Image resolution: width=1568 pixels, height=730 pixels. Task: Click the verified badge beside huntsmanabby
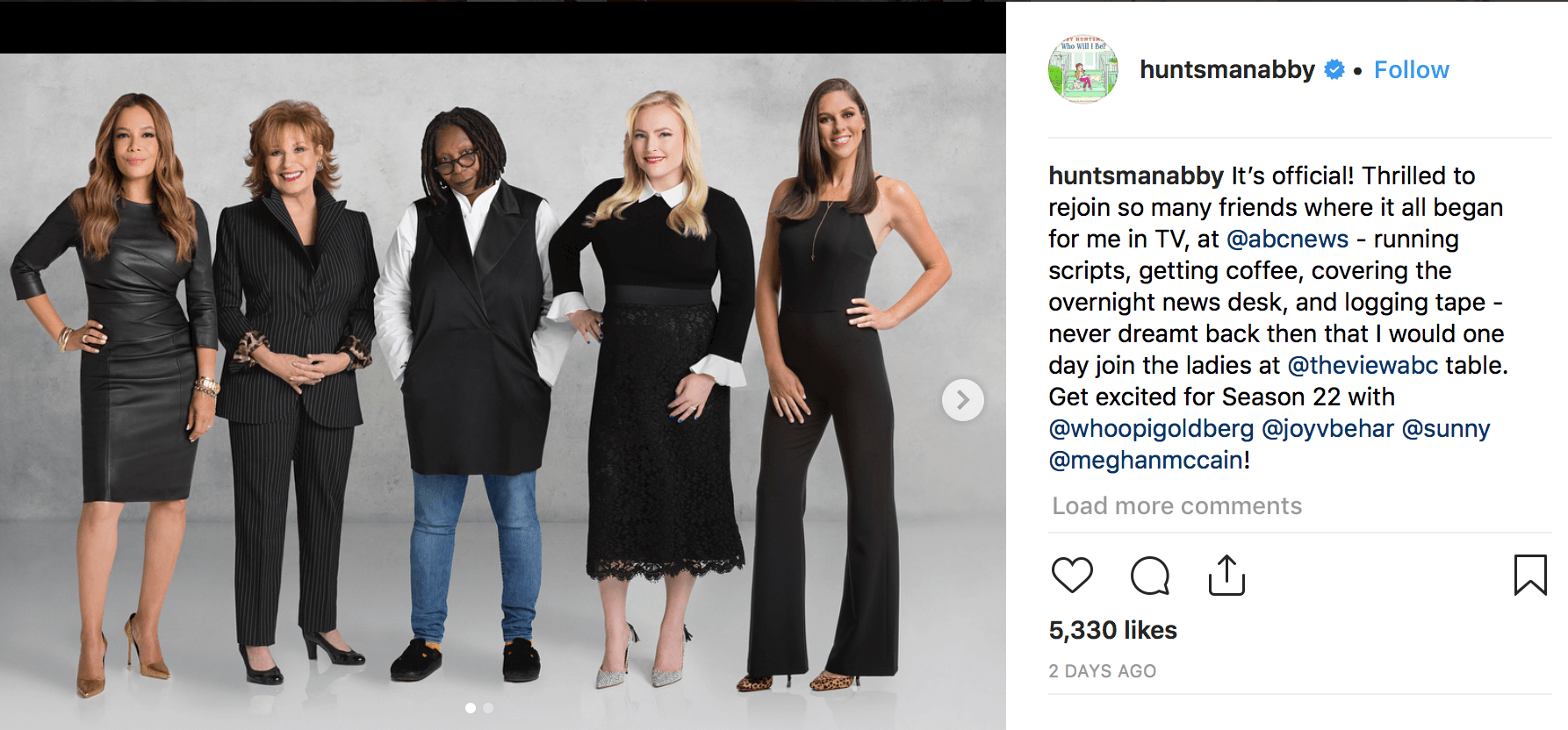(1334, 70)
